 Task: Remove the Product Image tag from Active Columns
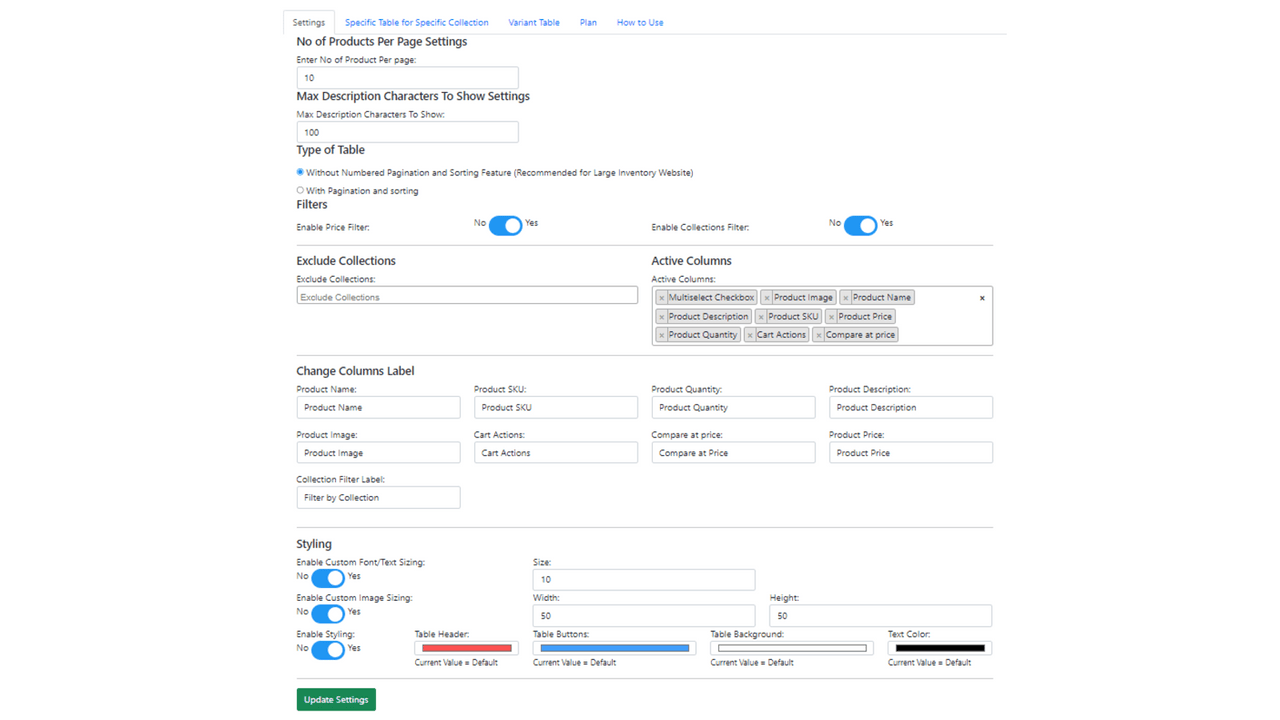(767, 298)
